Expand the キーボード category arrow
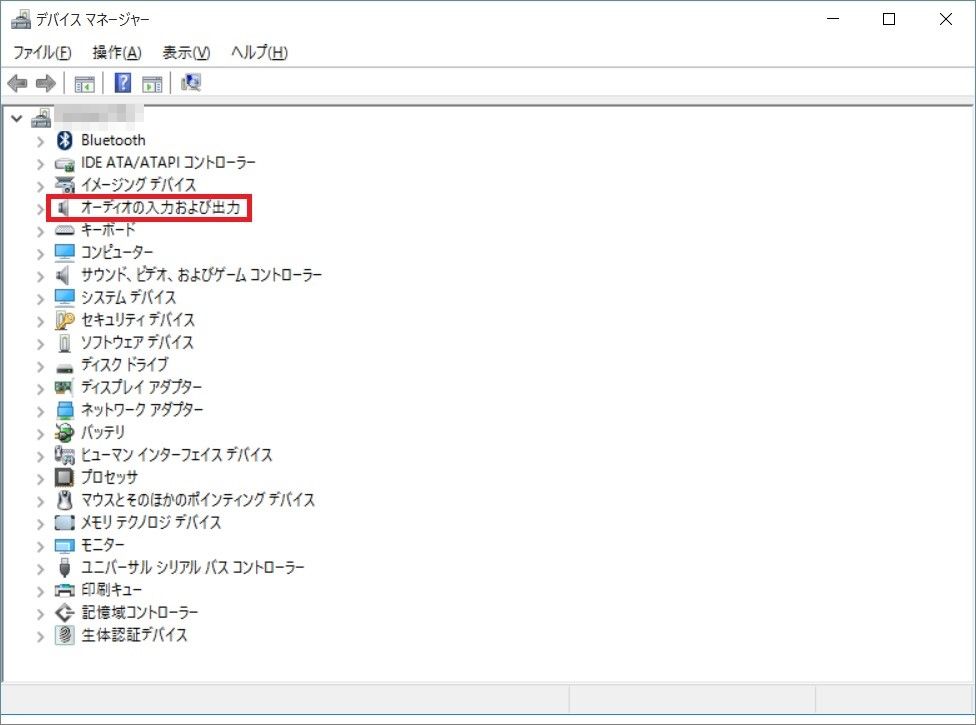Viewport: 976px width, 725px height. pos(40,230)
